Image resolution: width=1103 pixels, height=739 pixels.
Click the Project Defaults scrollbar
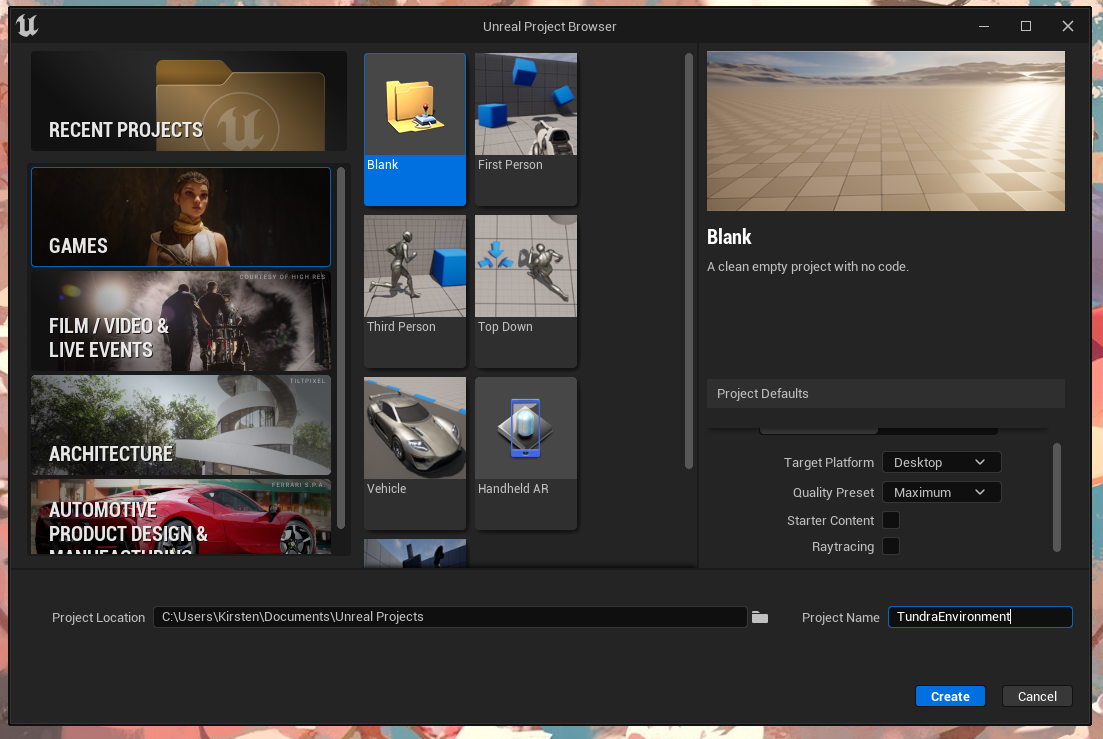click(x=1057, y=497)
